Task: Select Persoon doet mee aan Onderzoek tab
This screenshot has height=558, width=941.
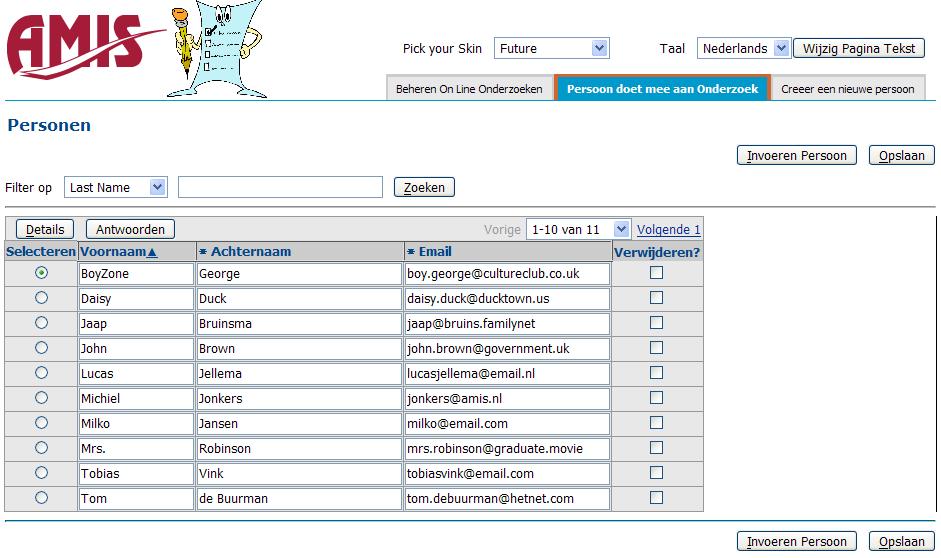Action: pos(662,89)
